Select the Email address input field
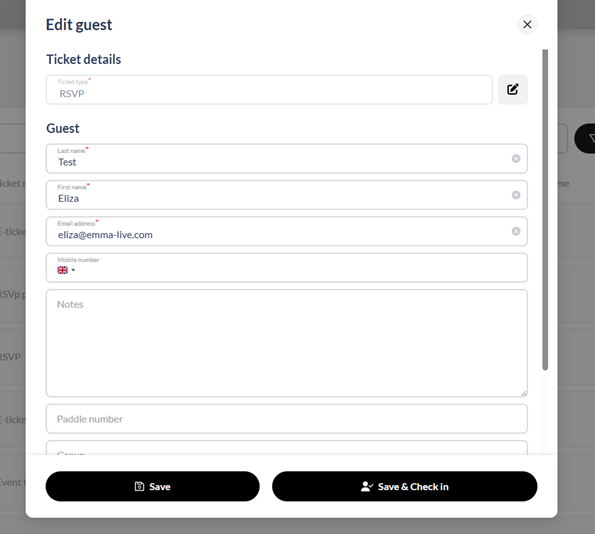Screen dimensions: 595x534 tap(286, 232)
